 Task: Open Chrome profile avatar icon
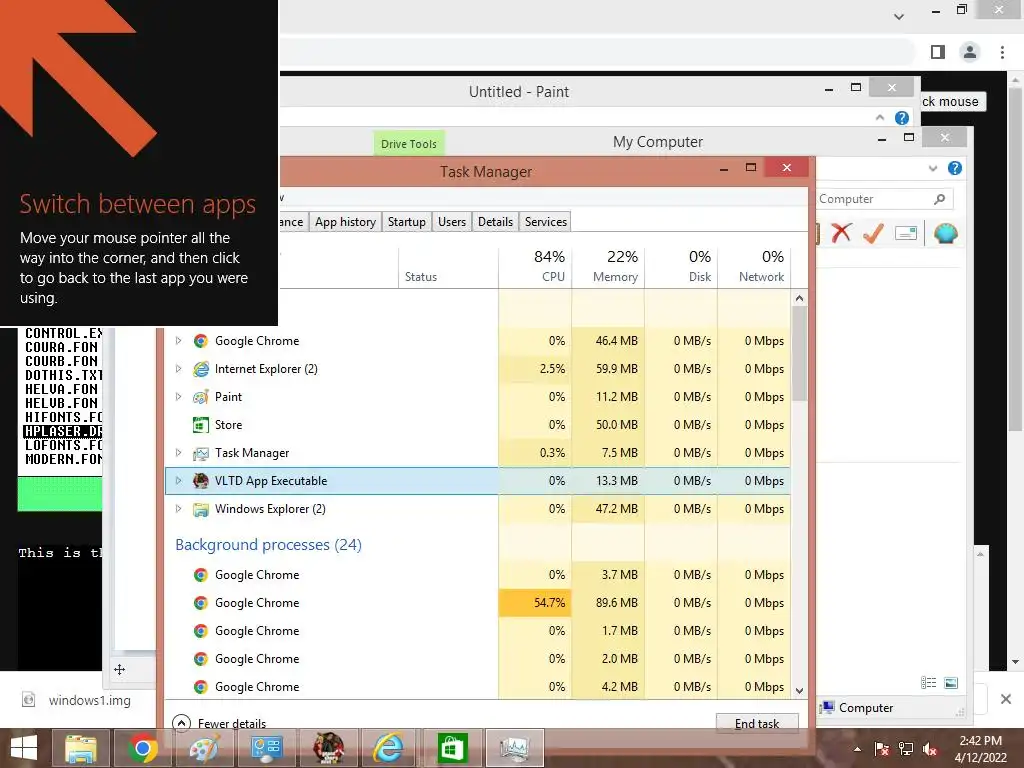(970, 52)
